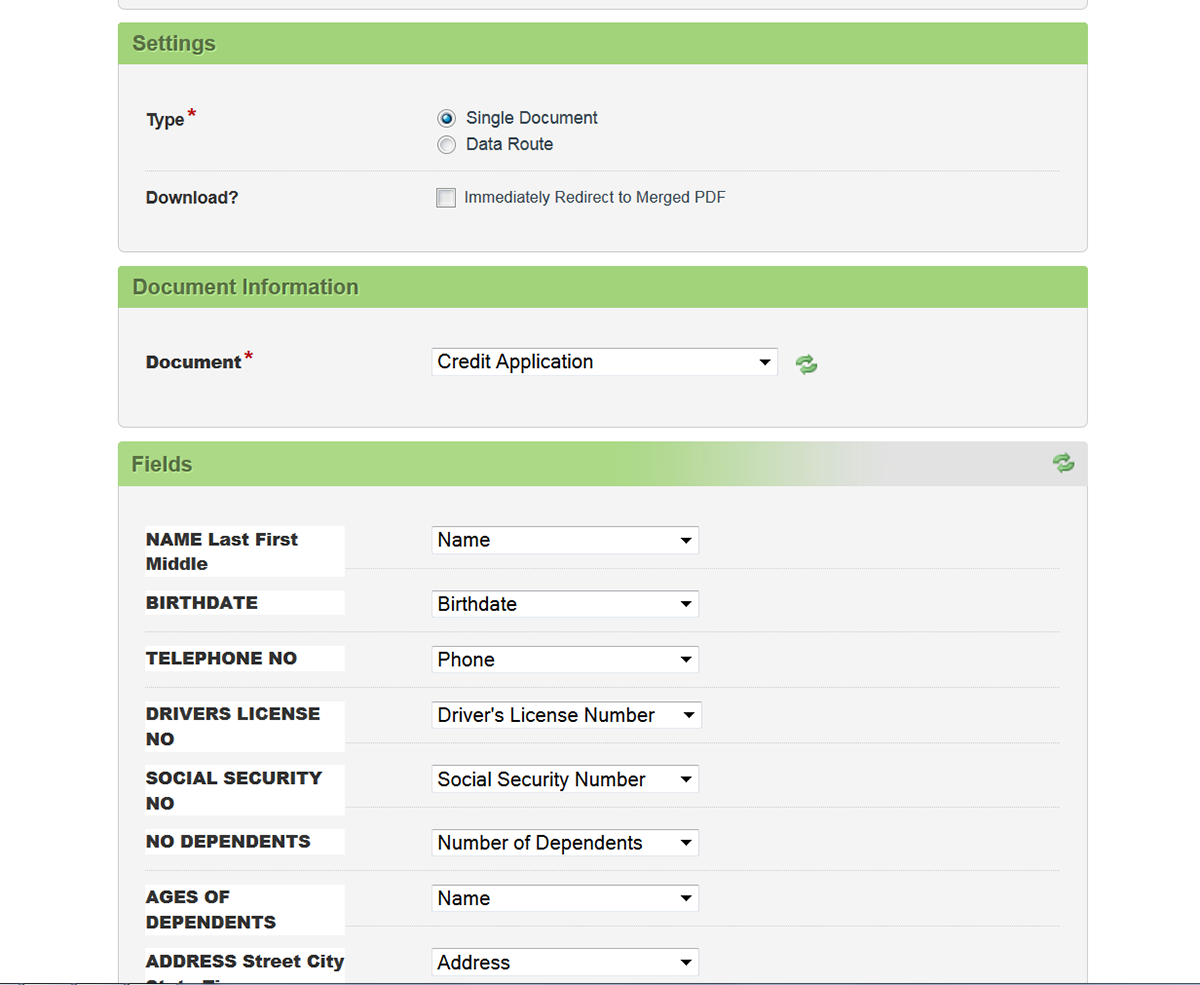The width and height of the screenshot is (1200, 985).
Task: Enable Immediately Redirect to Merged PDF checkbox
Action: pyautogui.click(x=446, y=198)
